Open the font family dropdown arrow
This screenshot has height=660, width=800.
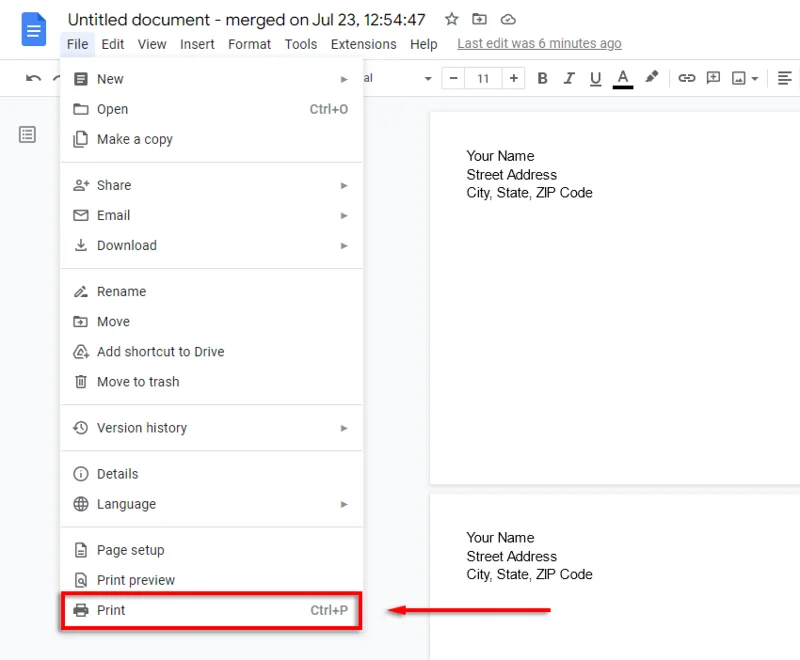(x=428, y=79)
